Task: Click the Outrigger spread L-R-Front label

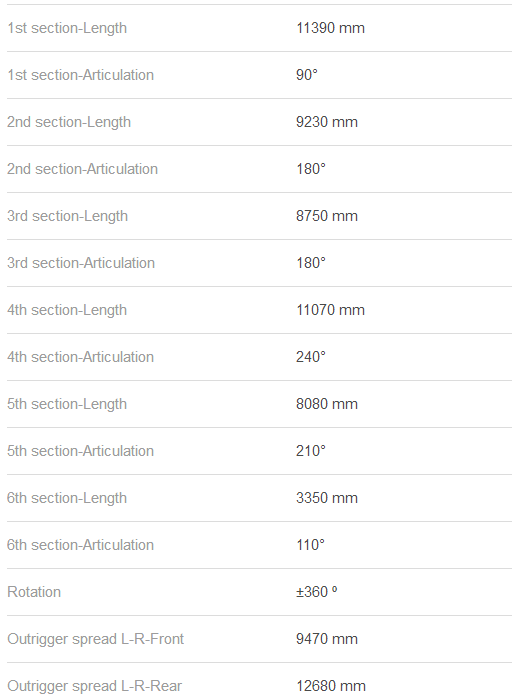Action: [x=95, y=640]
